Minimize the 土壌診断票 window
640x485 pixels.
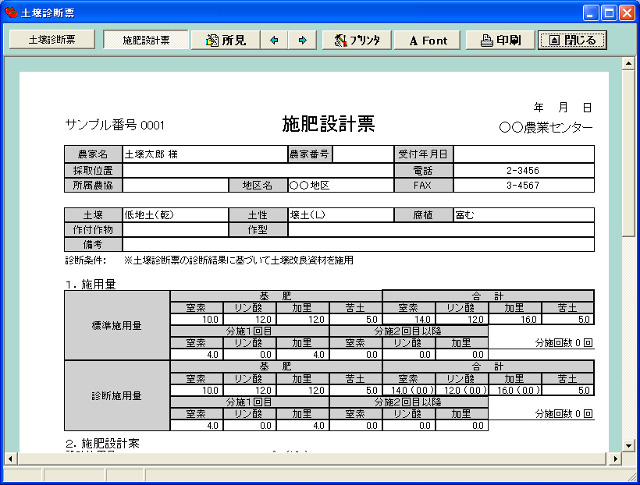(x=591, y=11)
